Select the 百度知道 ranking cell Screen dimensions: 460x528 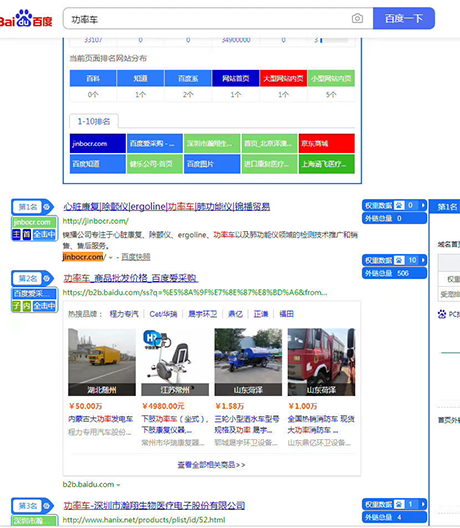[x=98, y=164]
